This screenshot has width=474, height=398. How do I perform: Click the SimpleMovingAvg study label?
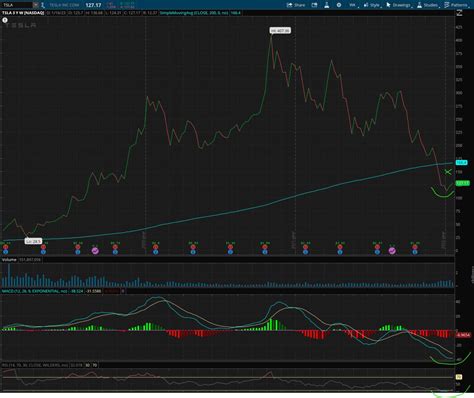(x=194, y=13)
